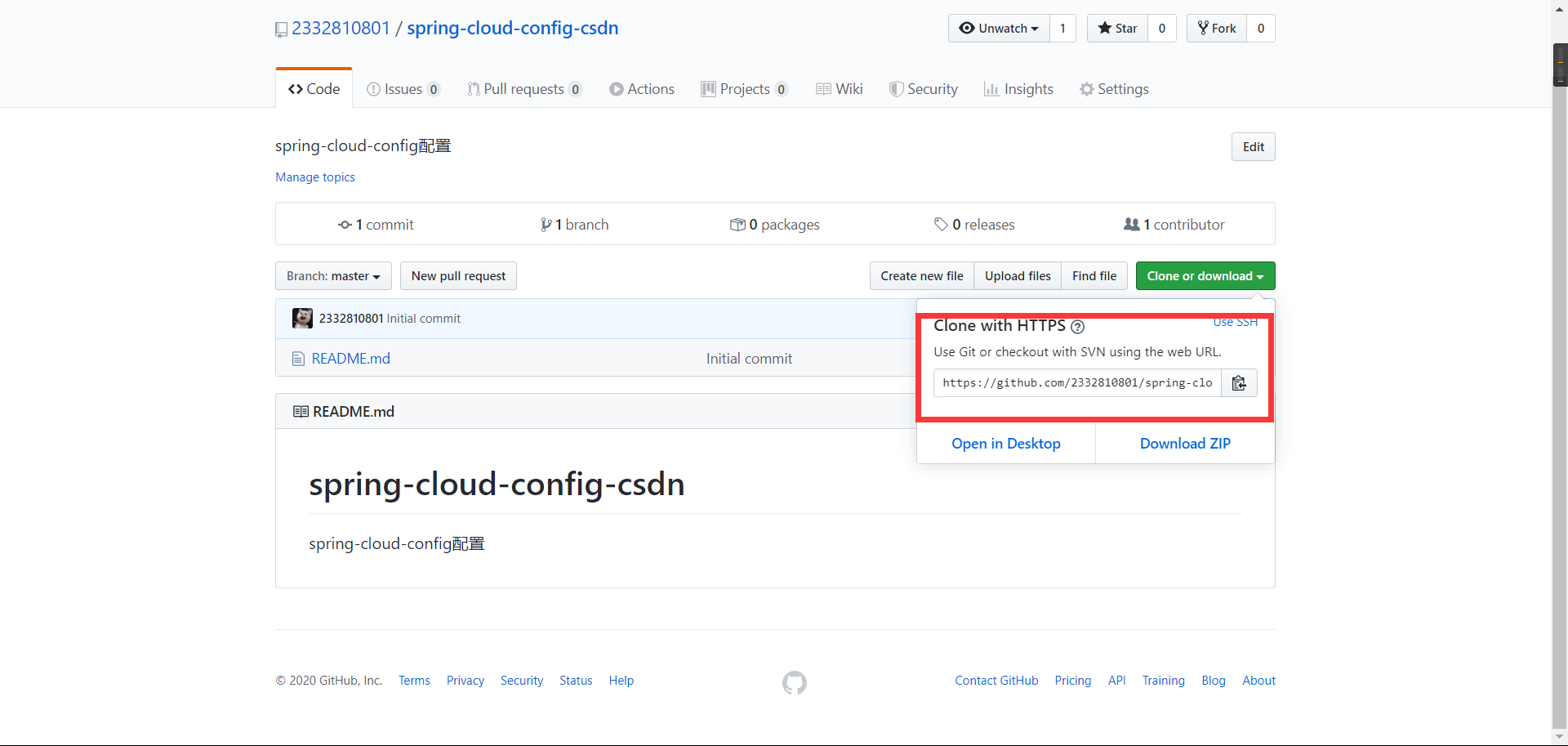Open the Help footer link

coord(621,681)
